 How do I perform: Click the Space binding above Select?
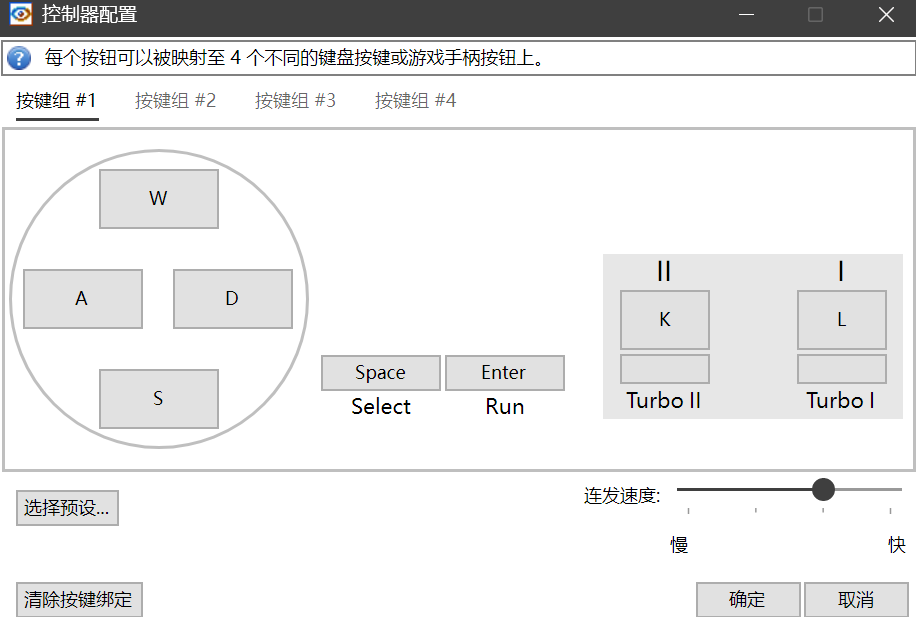tap(380, 372)
